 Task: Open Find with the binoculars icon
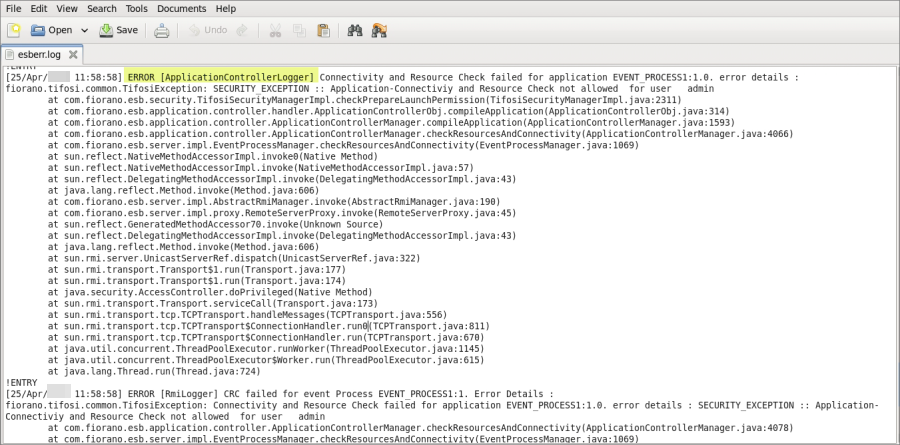pyautogui.click(x=356, y=30)
